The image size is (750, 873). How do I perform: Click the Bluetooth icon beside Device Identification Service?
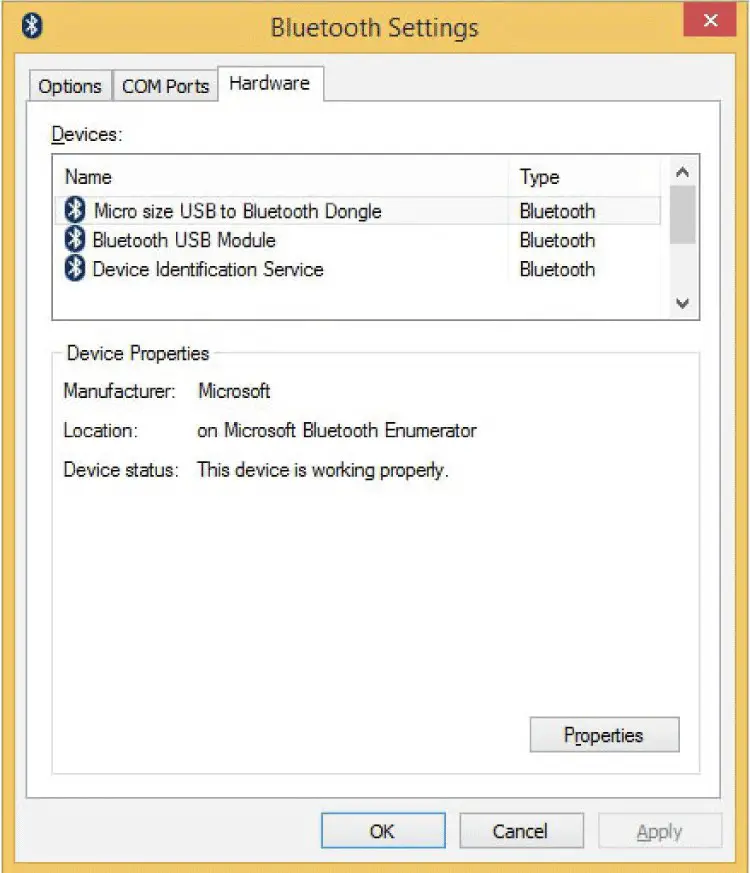75,269
